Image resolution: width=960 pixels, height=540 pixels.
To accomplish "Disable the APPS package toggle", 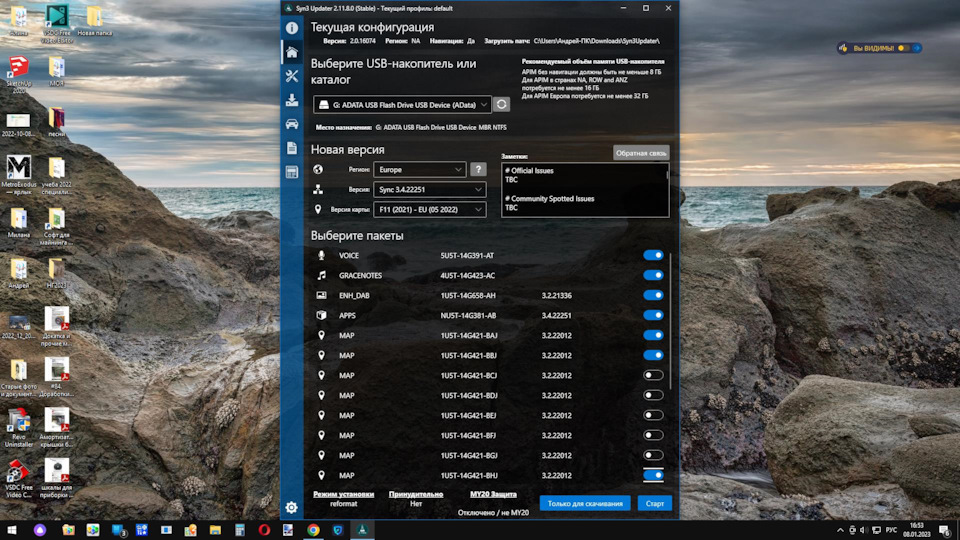I will pyautogui.click(x=653, y=315).
